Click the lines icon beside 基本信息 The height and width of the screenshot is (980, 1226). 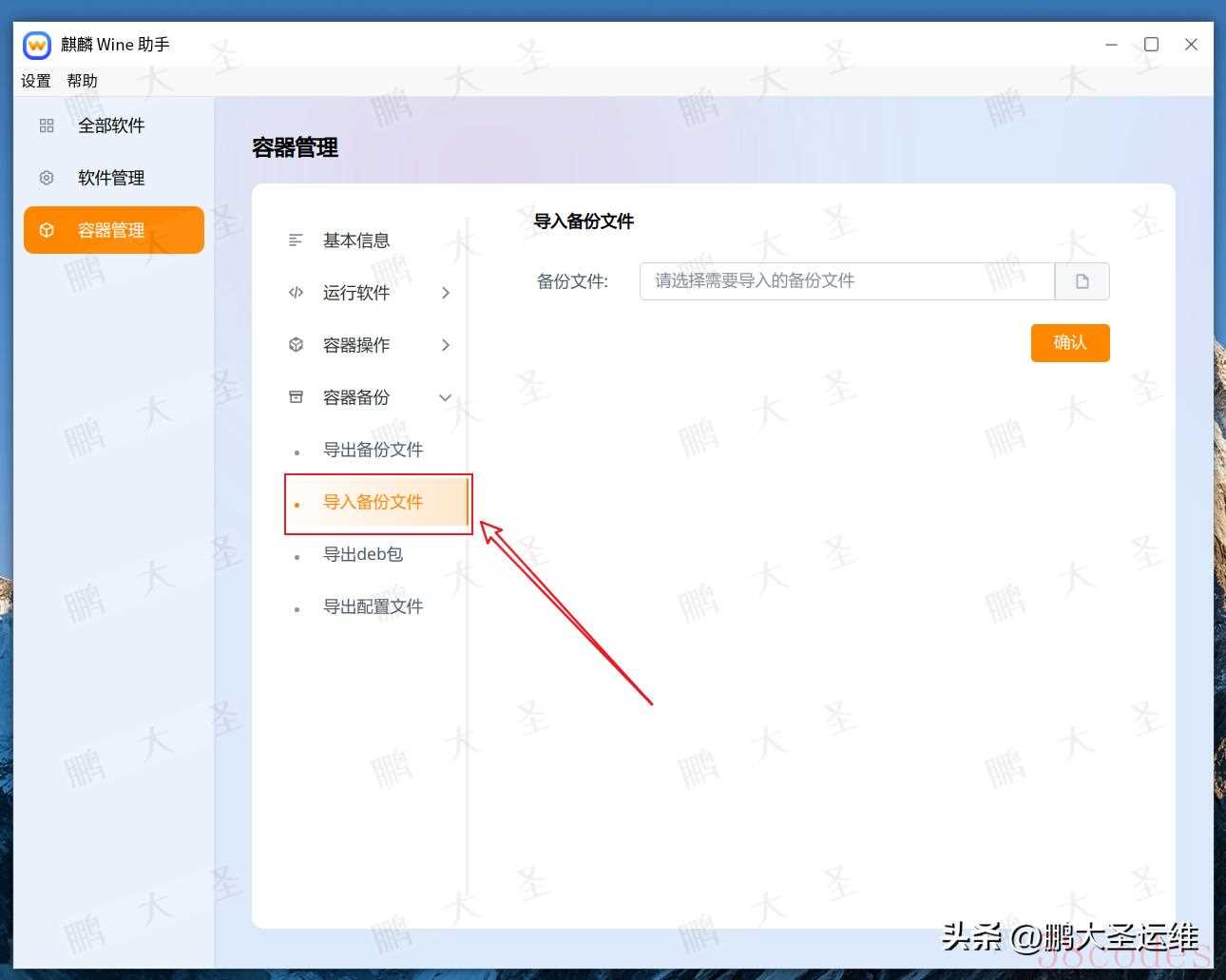click(296, 240)
